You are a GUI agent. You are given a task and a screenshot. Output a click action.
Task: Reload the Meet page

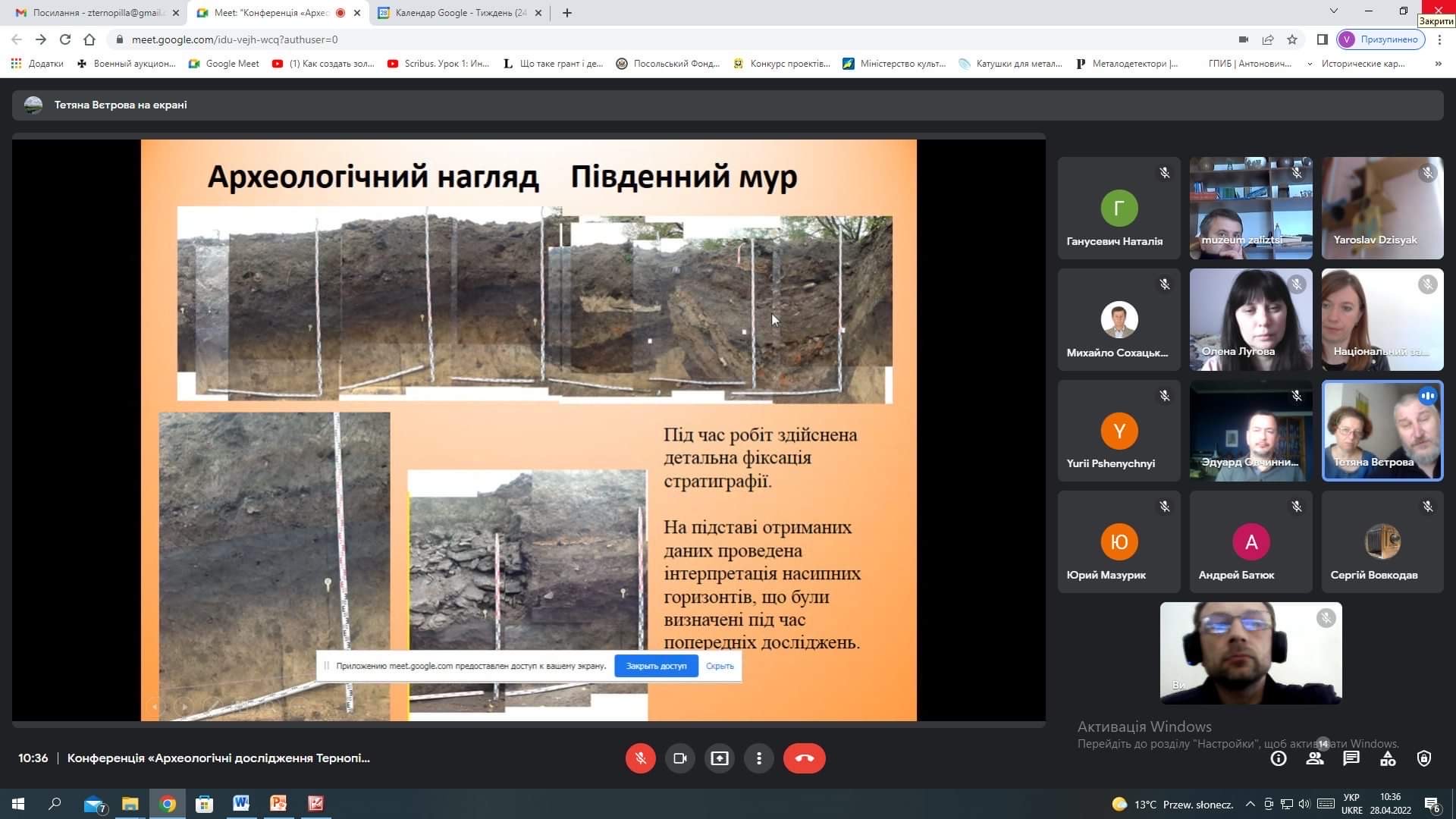pos(65,39)
